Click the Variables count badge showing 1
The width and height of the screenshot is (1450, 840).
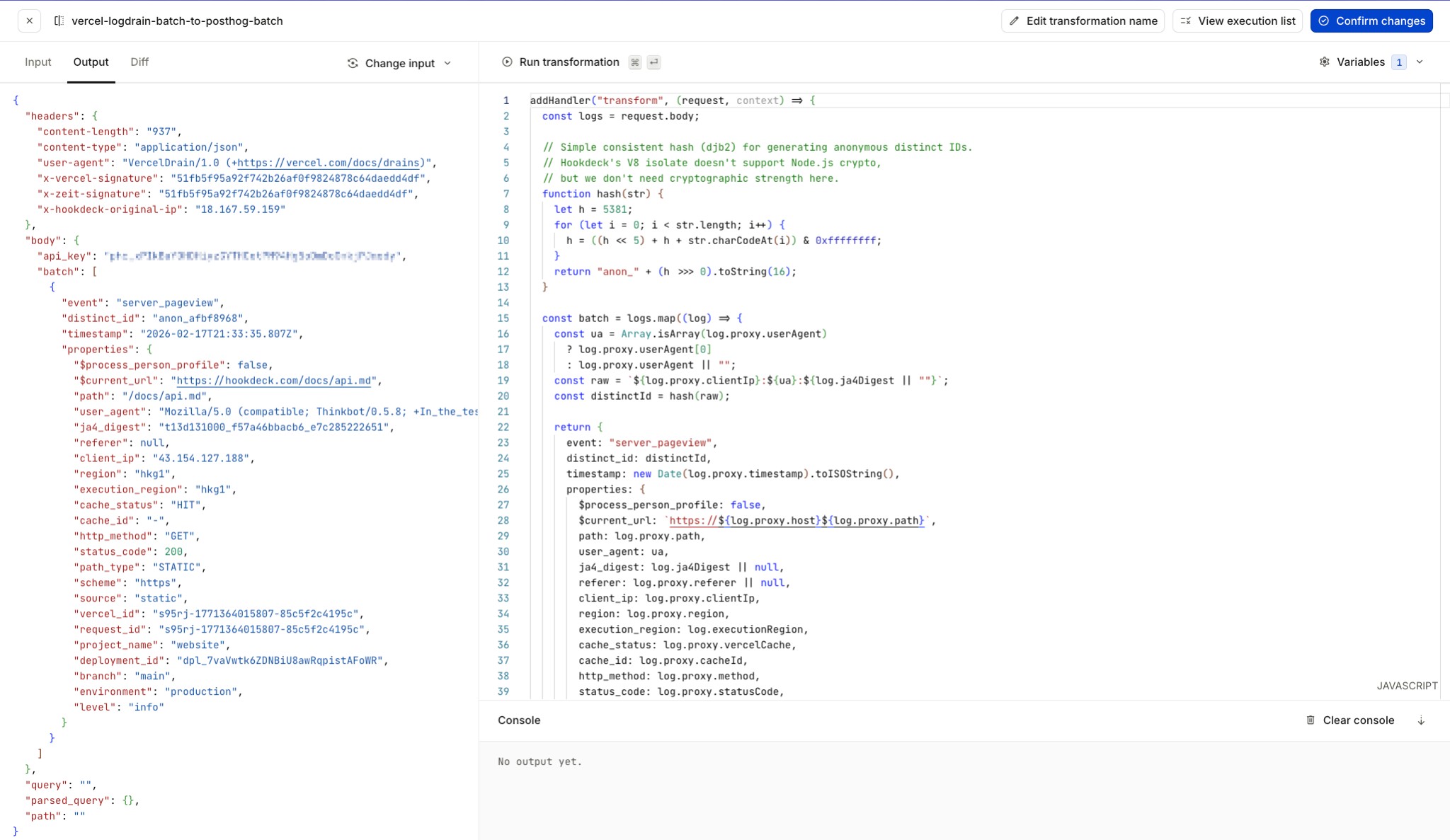click(1398, 62)
